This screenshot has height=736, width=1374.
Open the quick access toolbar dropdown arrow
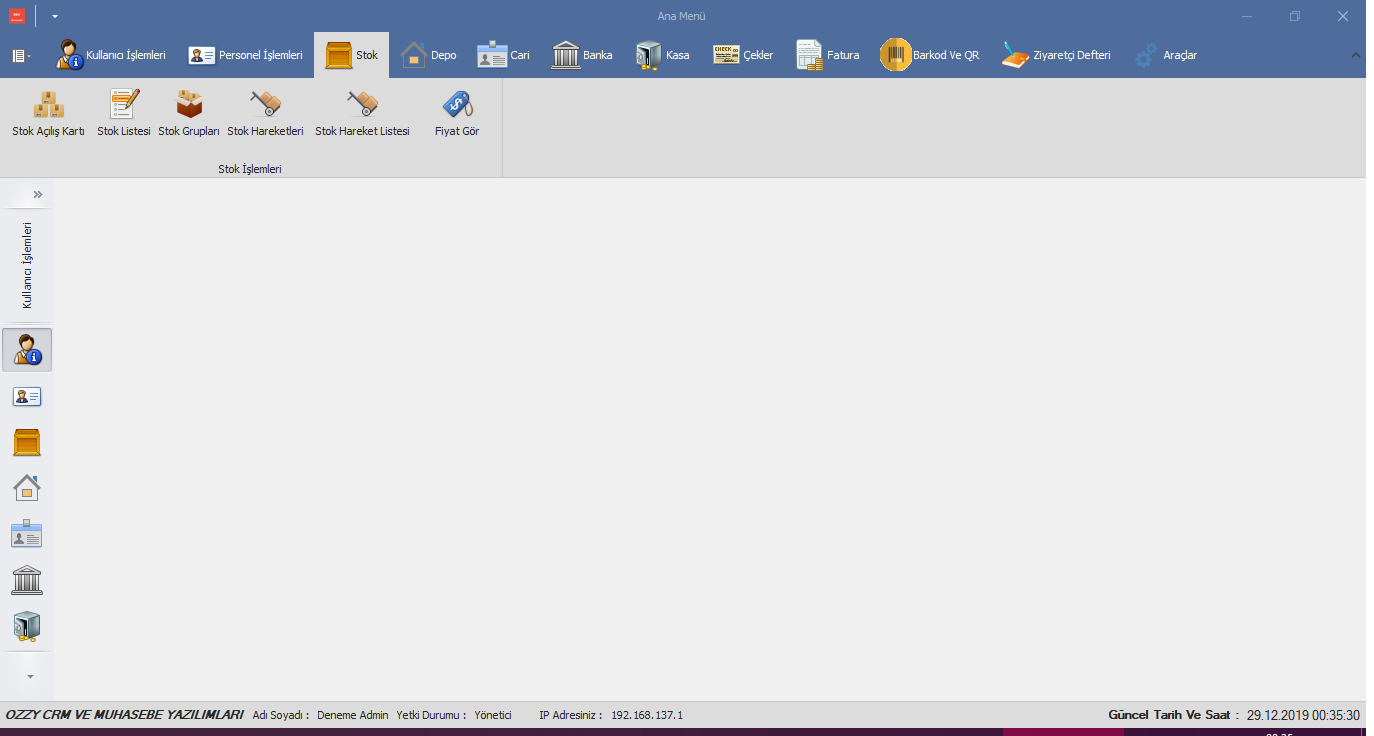pyautogui.click(x=55, y=16)
